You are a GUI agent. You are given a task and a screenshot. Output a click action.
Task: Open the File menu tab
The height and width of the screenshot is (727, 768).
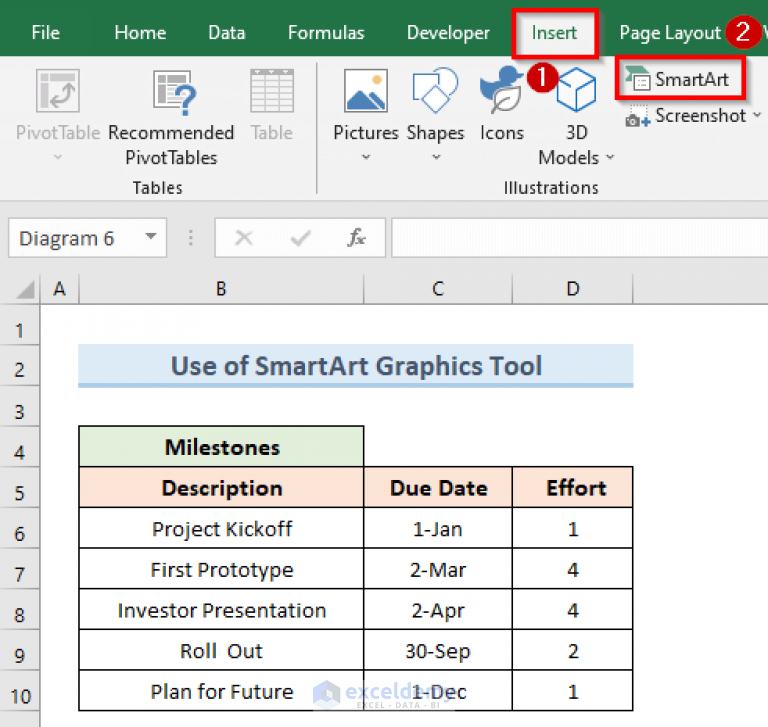[45, 33]
